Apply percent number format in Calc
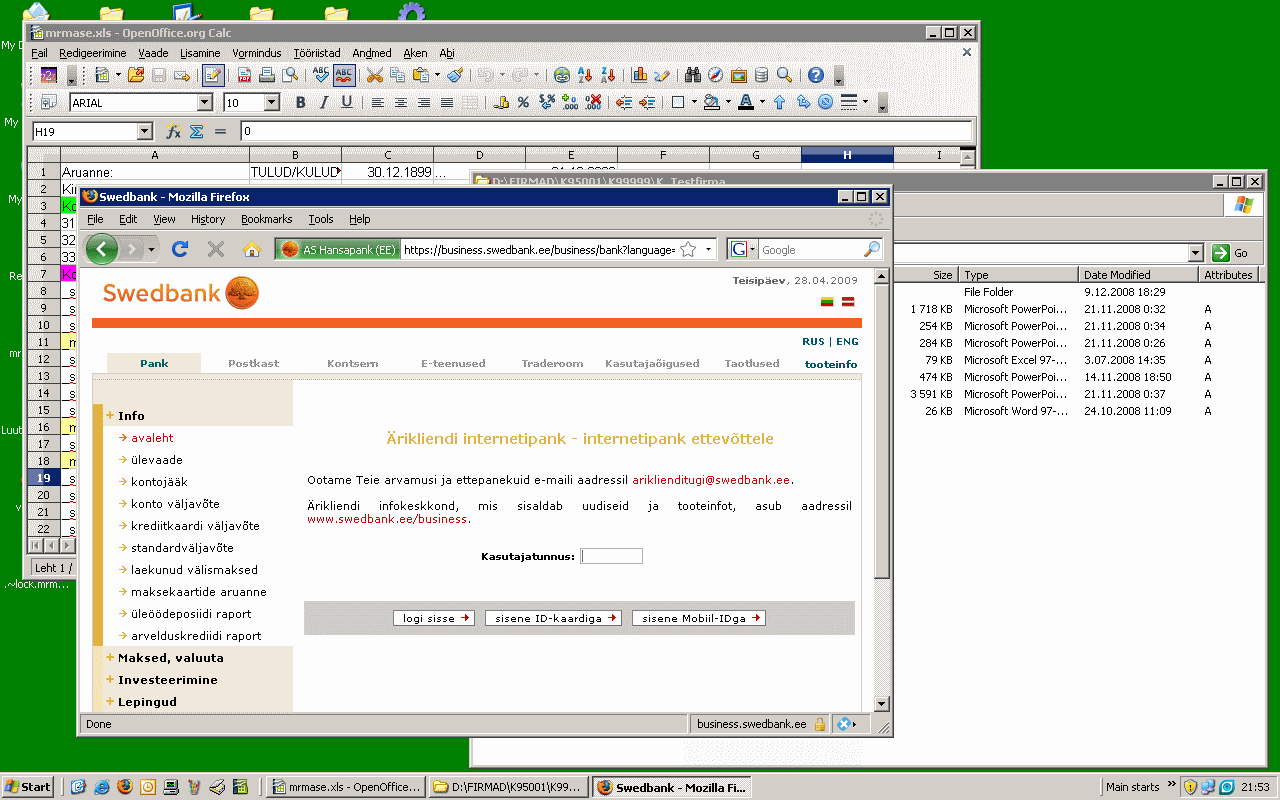 pos(523,102)
